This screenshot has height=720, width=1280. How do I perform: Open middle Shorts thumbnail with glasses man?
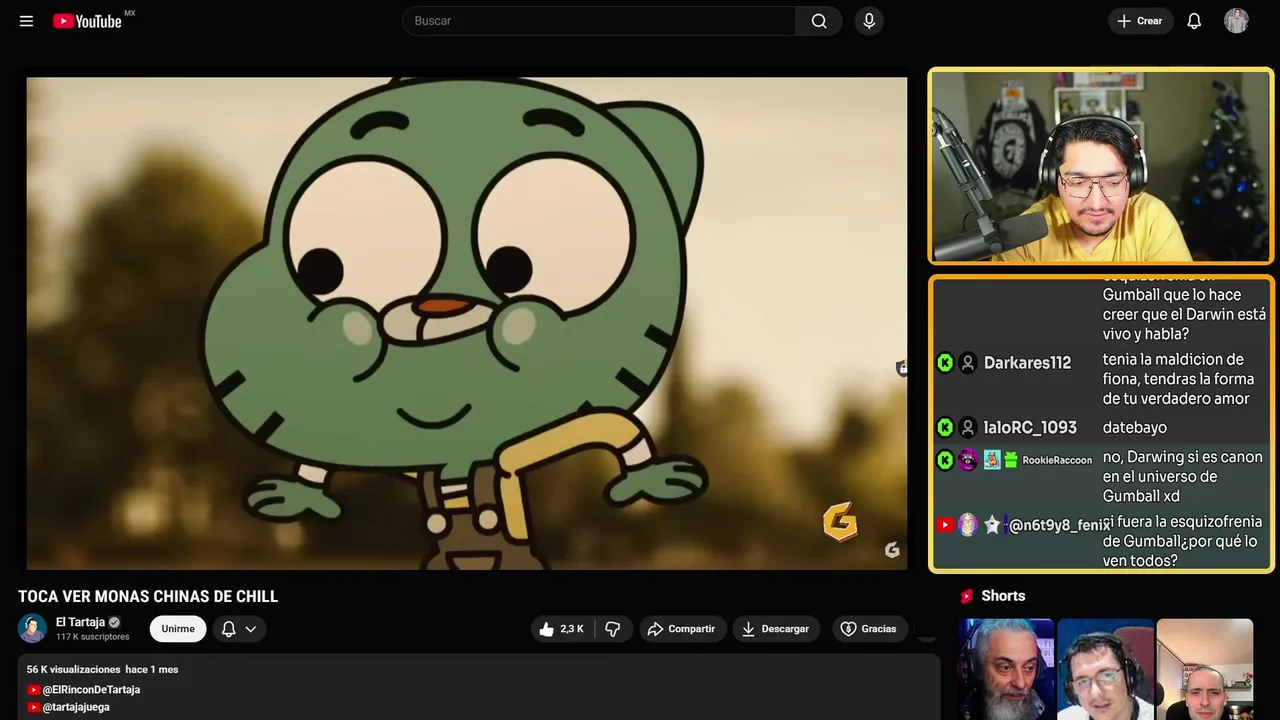point(1105,669)
